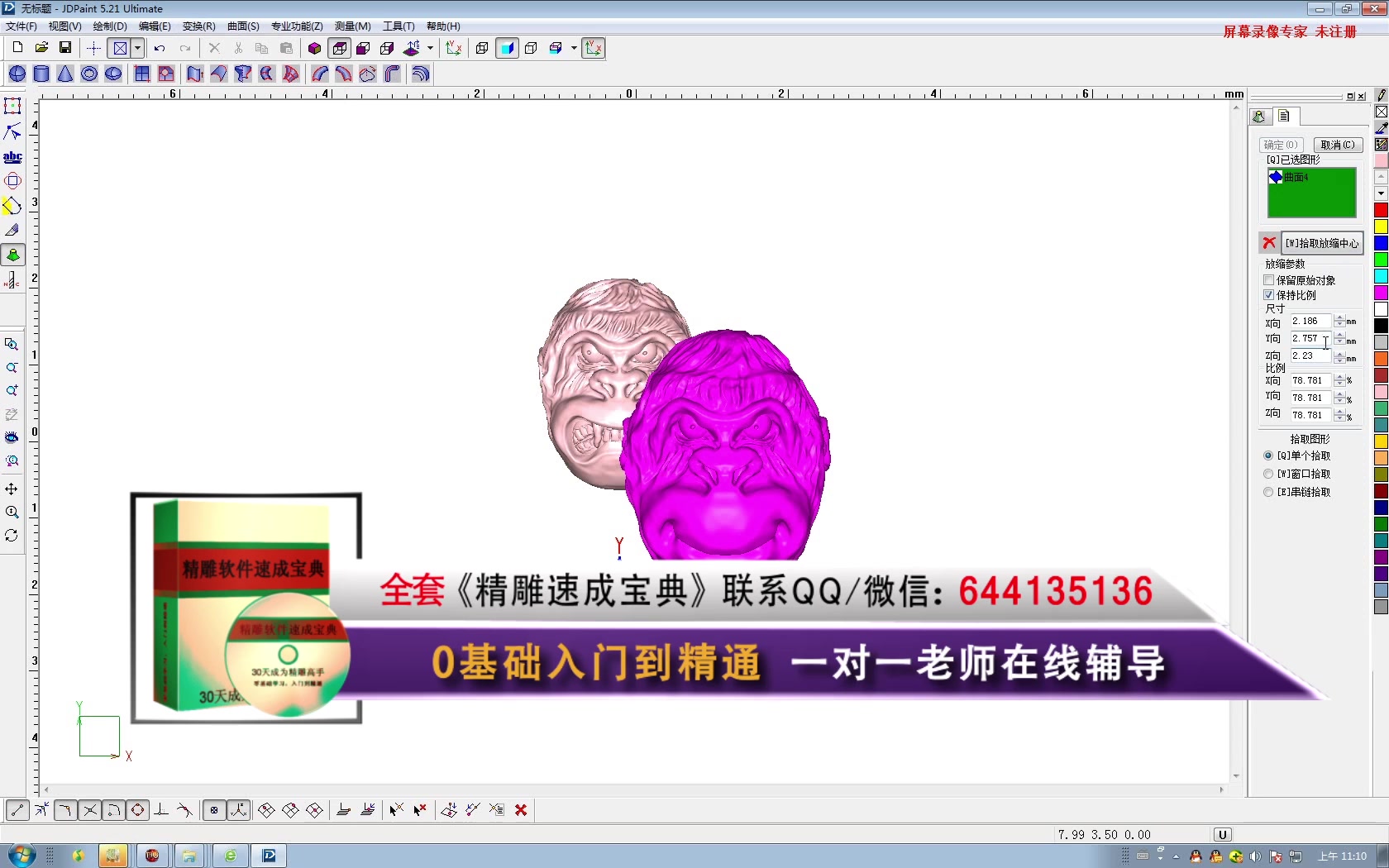1389x868 pixels.
Task: Select the pan move tool in left toolbar
Action: point(12,489)
